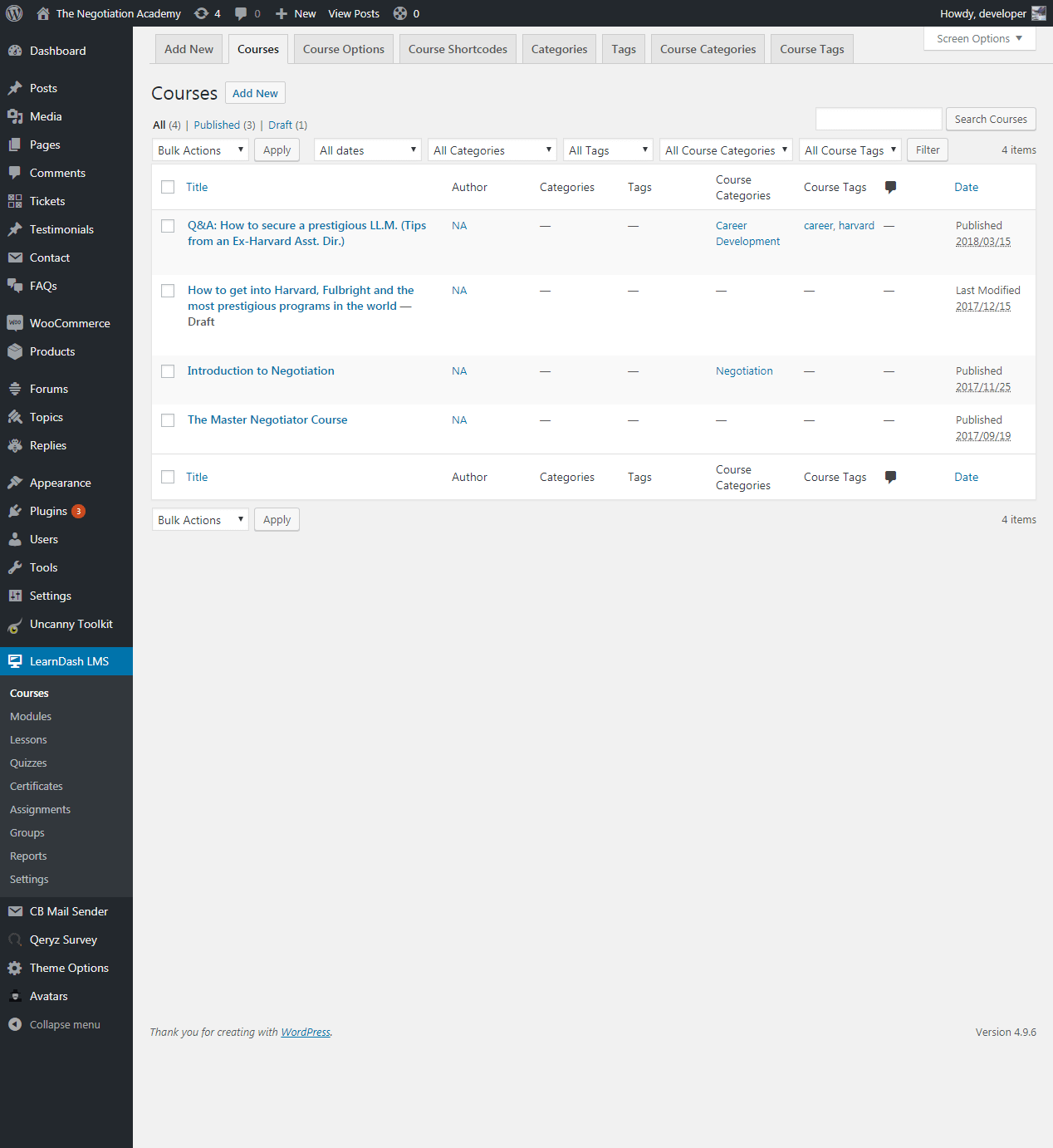Toggle the select-all checkbox in table header

[168, 187]
